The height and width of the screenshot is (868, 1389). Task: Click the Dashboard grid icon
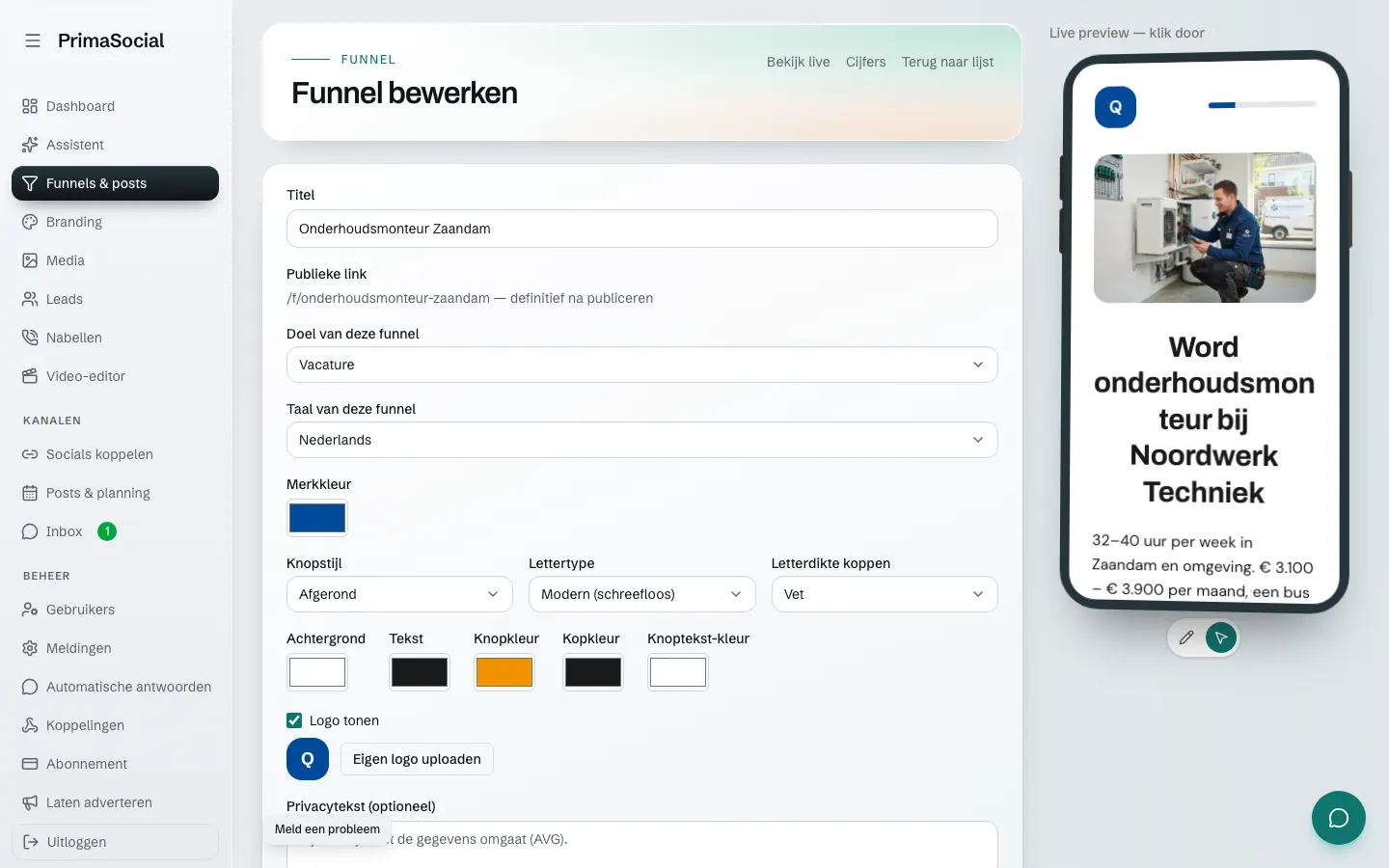coord(30,106)
